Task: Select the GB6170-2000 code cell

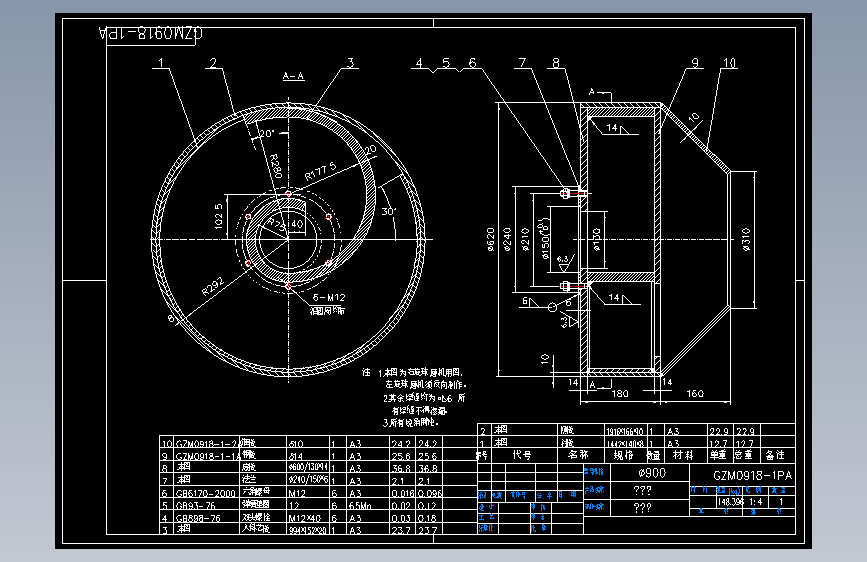Action: click(206, 493)
